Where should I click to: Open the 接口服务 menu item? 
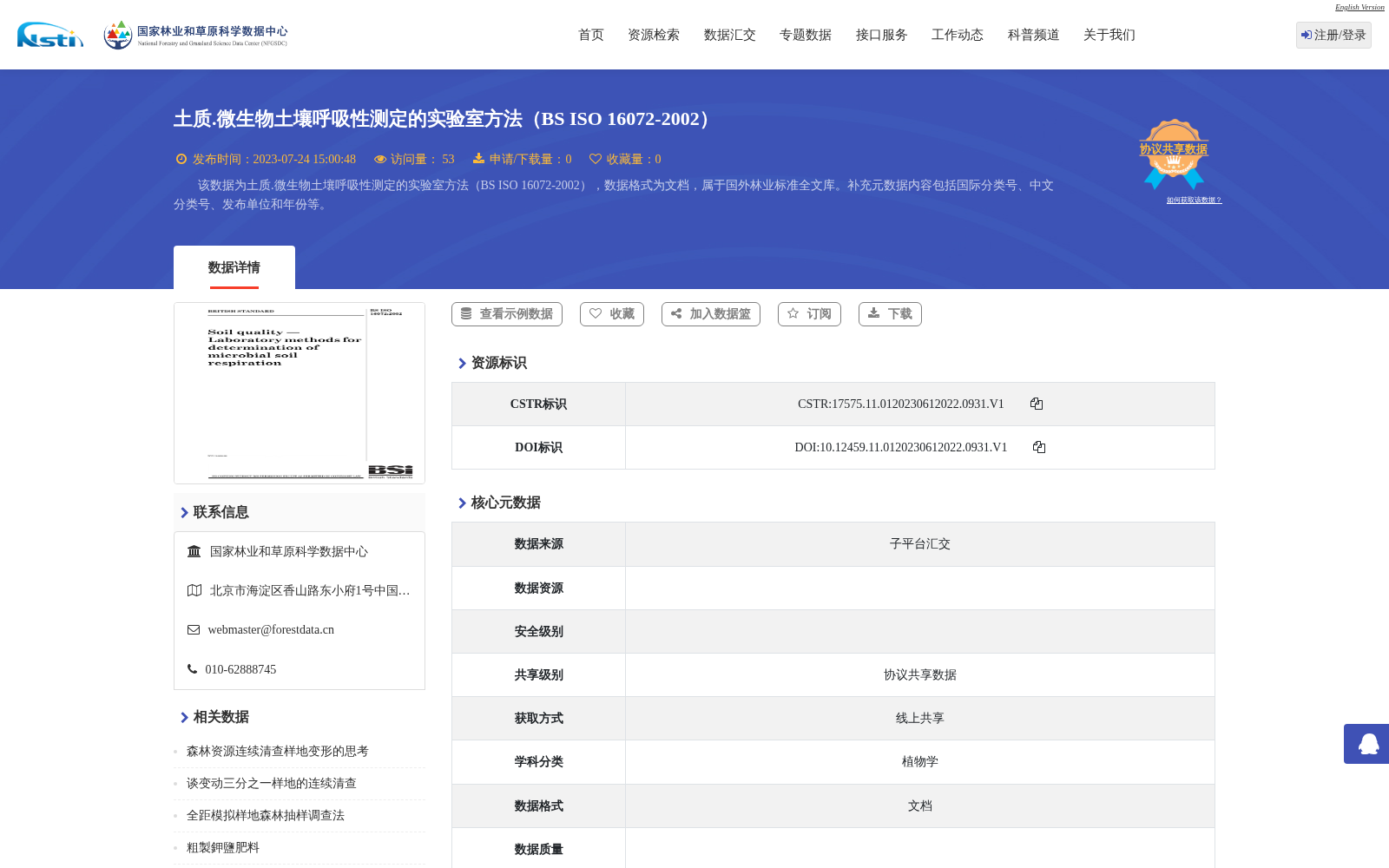(882, 35)
